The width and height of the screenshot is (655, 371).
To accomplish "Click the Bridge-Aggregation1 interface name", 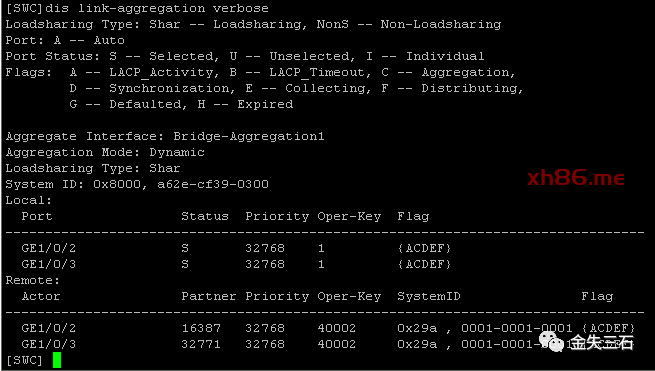I will click(249, 137).
